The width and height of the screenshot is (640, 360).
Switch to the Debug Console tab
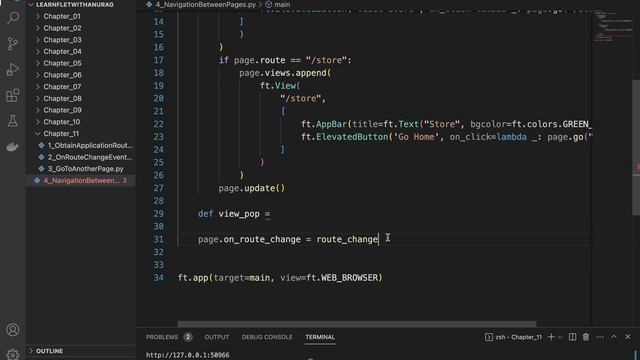click(267, 337)
